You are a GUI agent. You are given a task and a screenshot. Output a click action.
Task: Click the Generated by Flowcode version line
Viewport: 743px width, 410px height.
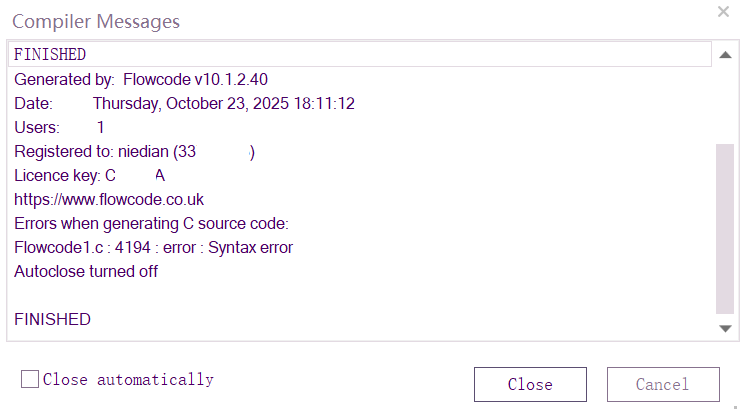[141, 79]
